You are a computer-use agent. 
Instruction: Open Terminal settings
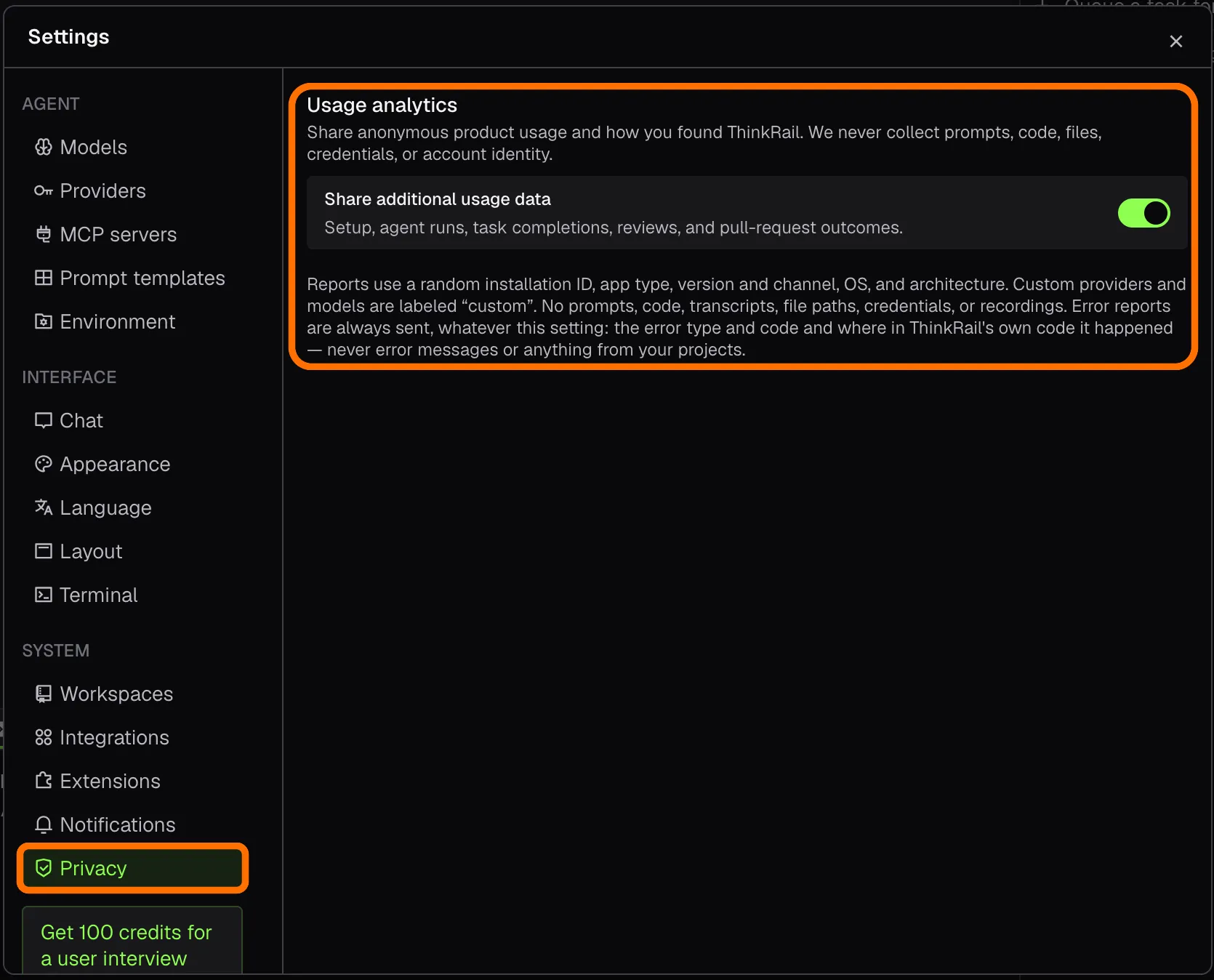point(132,595)
